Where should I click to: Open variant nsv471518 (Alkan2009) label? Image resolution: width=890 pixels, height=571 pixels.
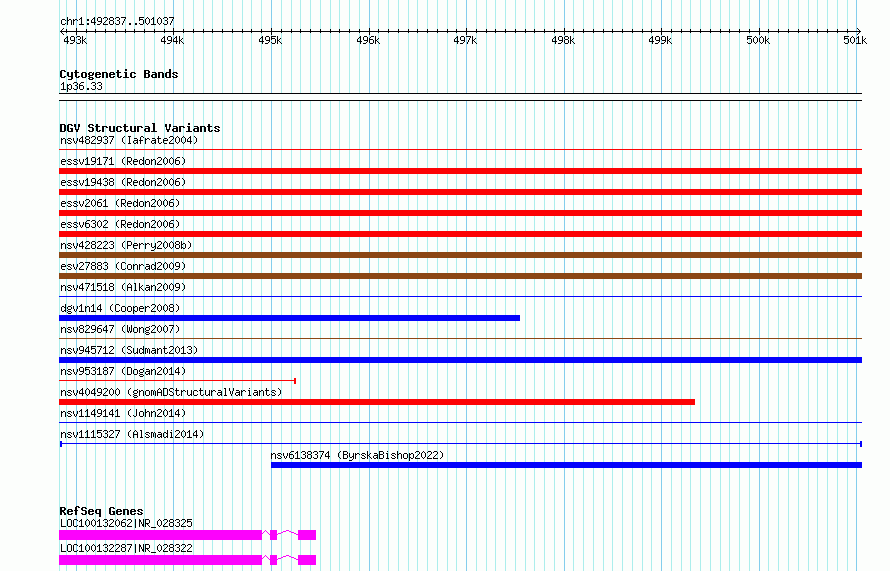(x=123, y=287)
